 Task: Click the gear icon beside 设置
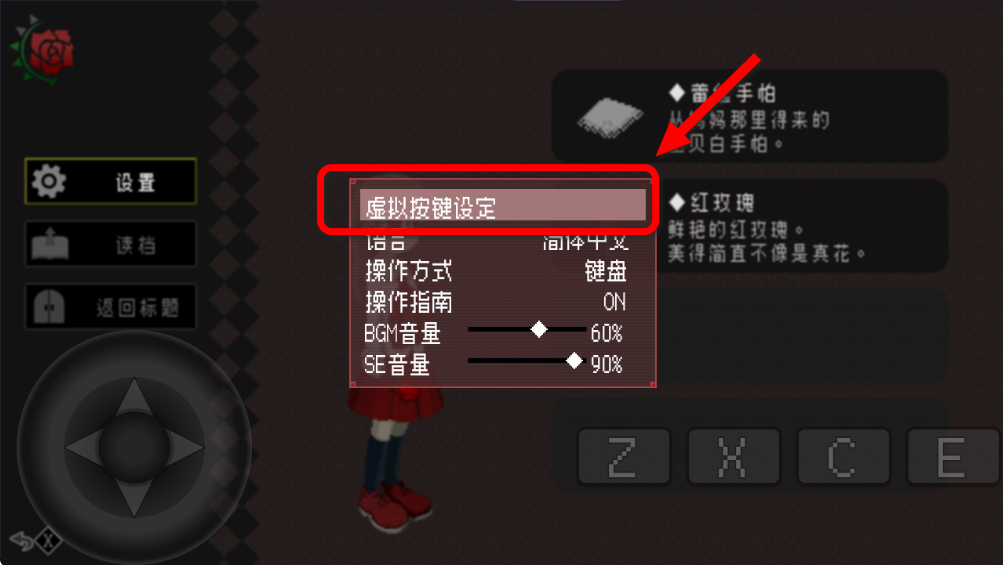[49, 182]
